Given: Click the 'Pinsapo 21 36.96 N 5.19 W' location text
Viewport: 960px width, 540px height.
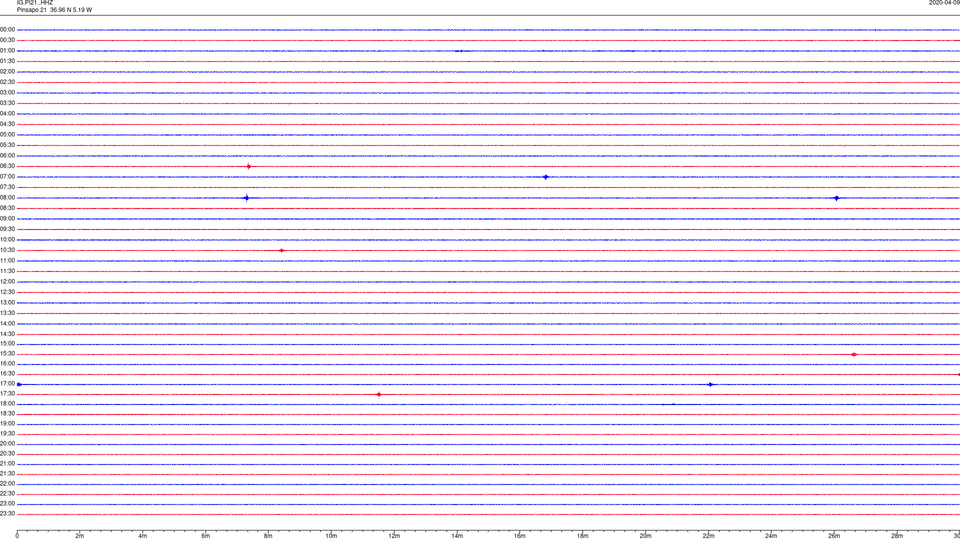Looking at the screenshot, I should coord(54,10).
